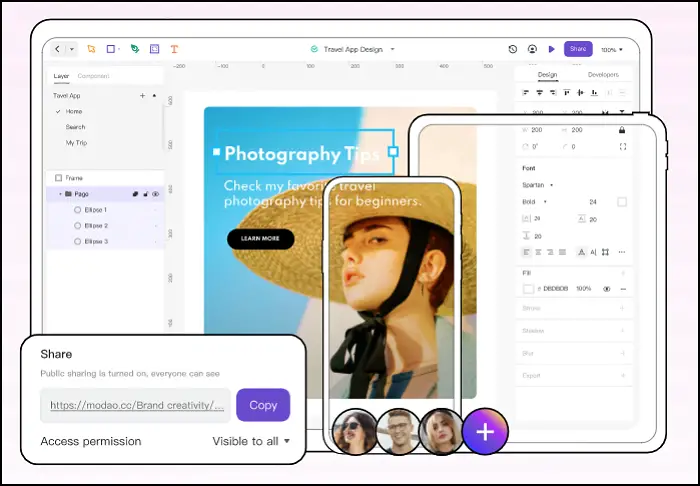Image resolution: width=700 pixels, height=486 pixels.
Task: Select the image frame tool
Action: pyautogui.click(x=154, y=49)
